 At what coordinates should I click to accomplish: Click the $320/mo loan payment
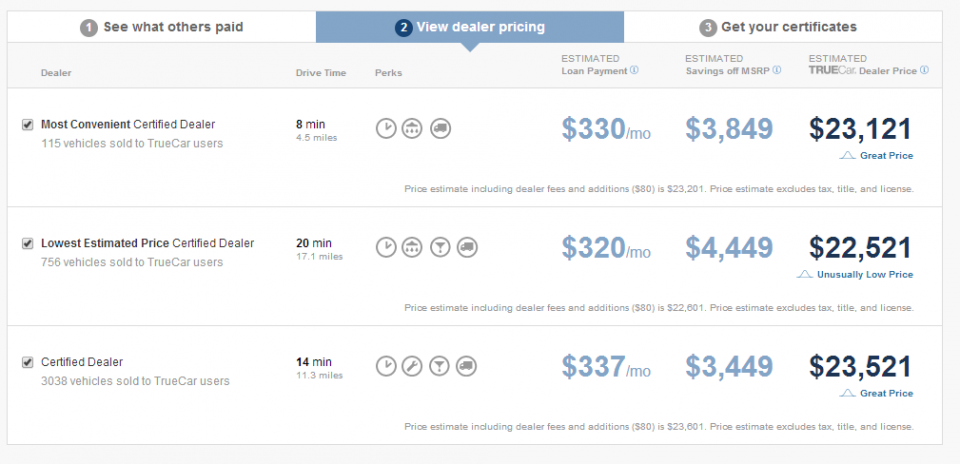[606, 248]
